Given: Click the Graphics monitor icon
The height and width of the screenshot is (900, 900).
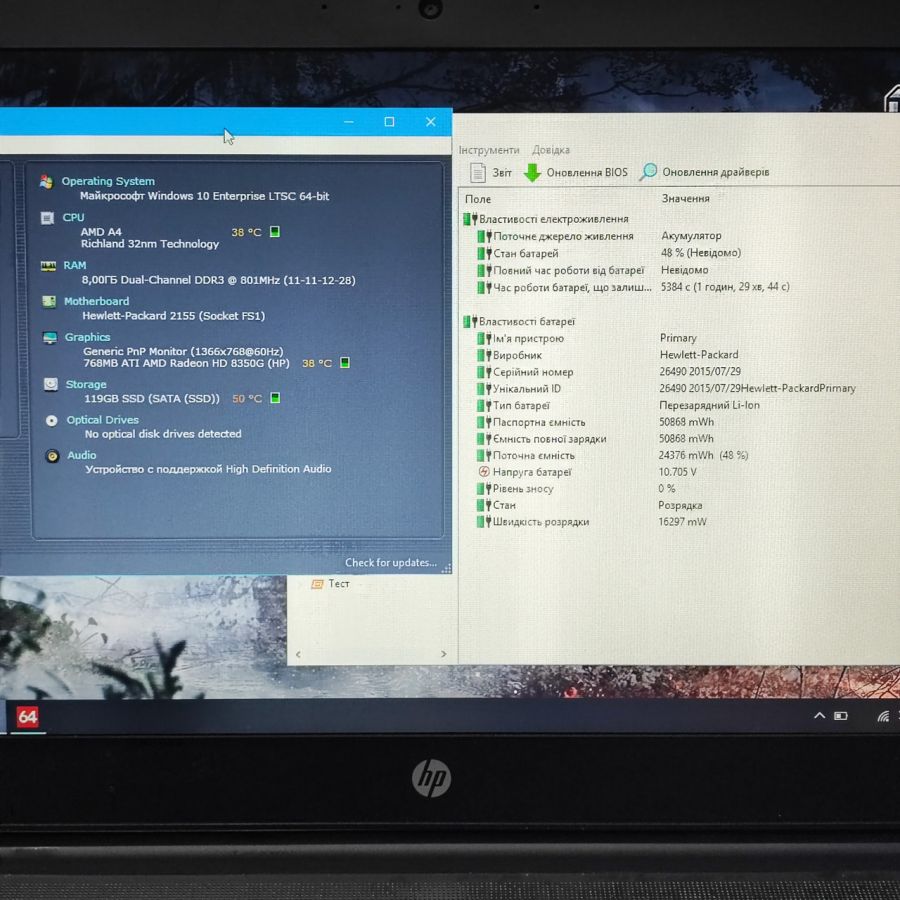Looking at the screenshot, I should 50,338.
